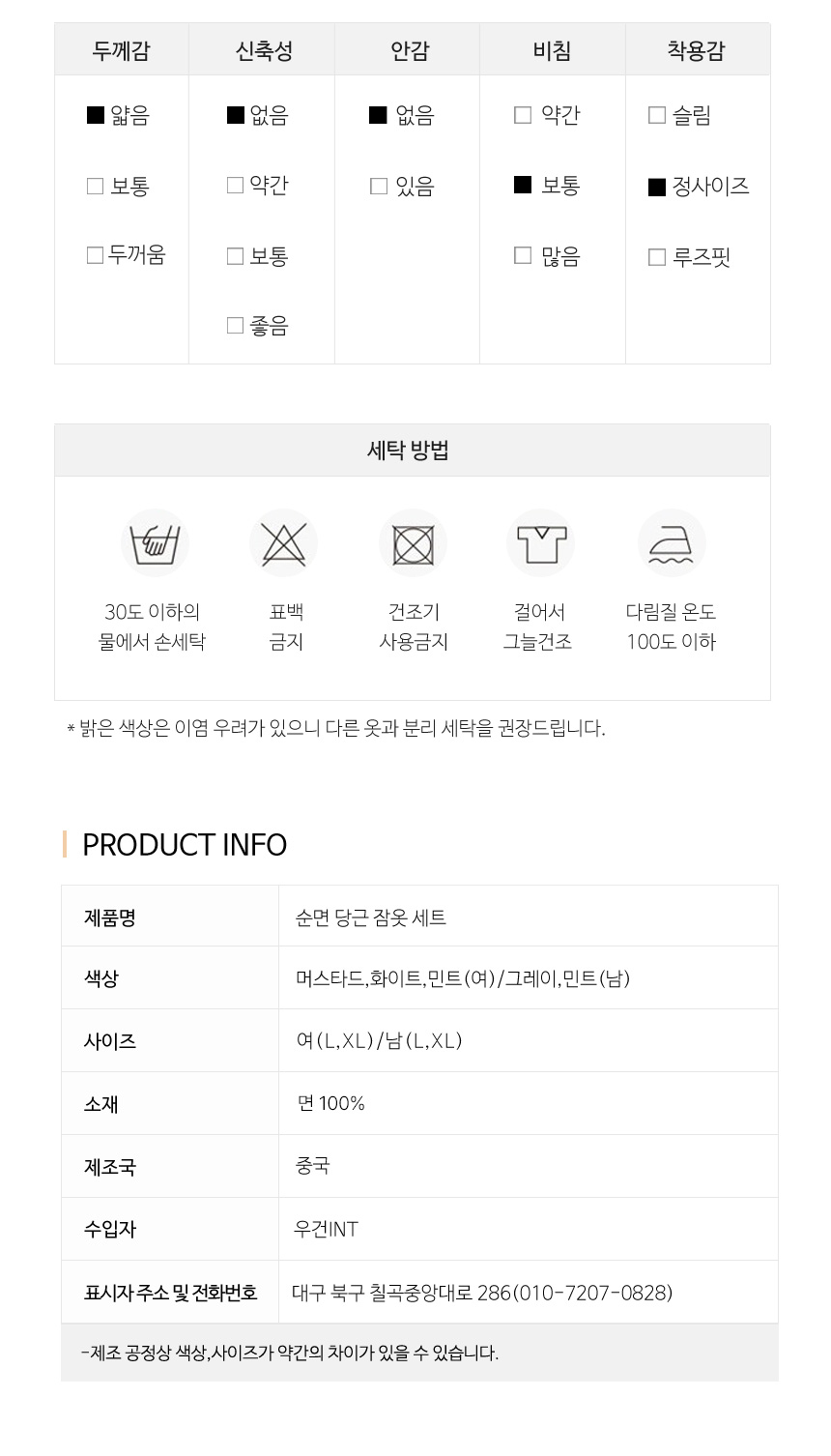Click the address and phone number text
The height and width of the screenshot is (1456, 831).
coord(482,1293)
